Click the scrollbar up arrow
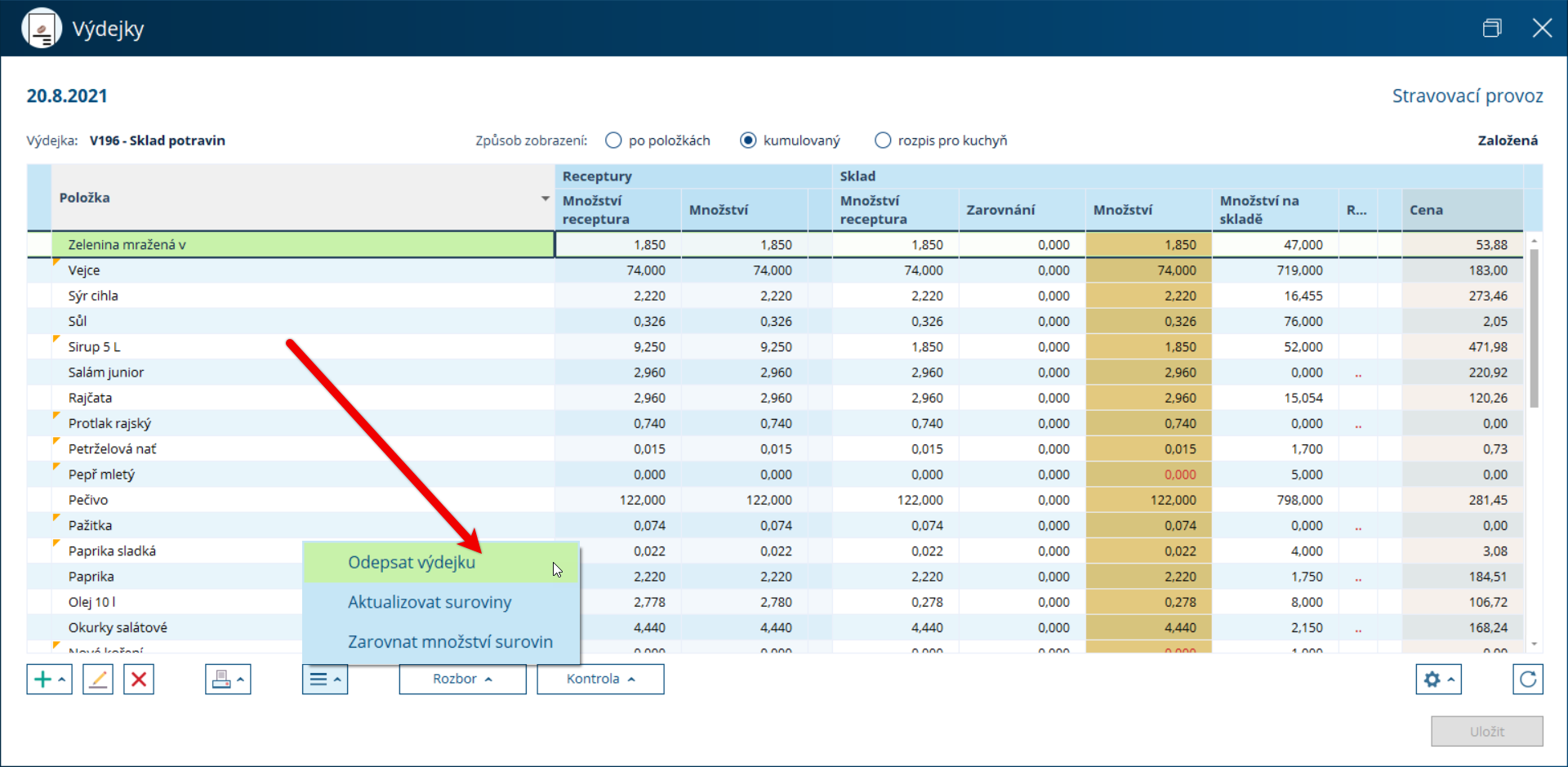1568x767 pixels. click(1535, 241)
